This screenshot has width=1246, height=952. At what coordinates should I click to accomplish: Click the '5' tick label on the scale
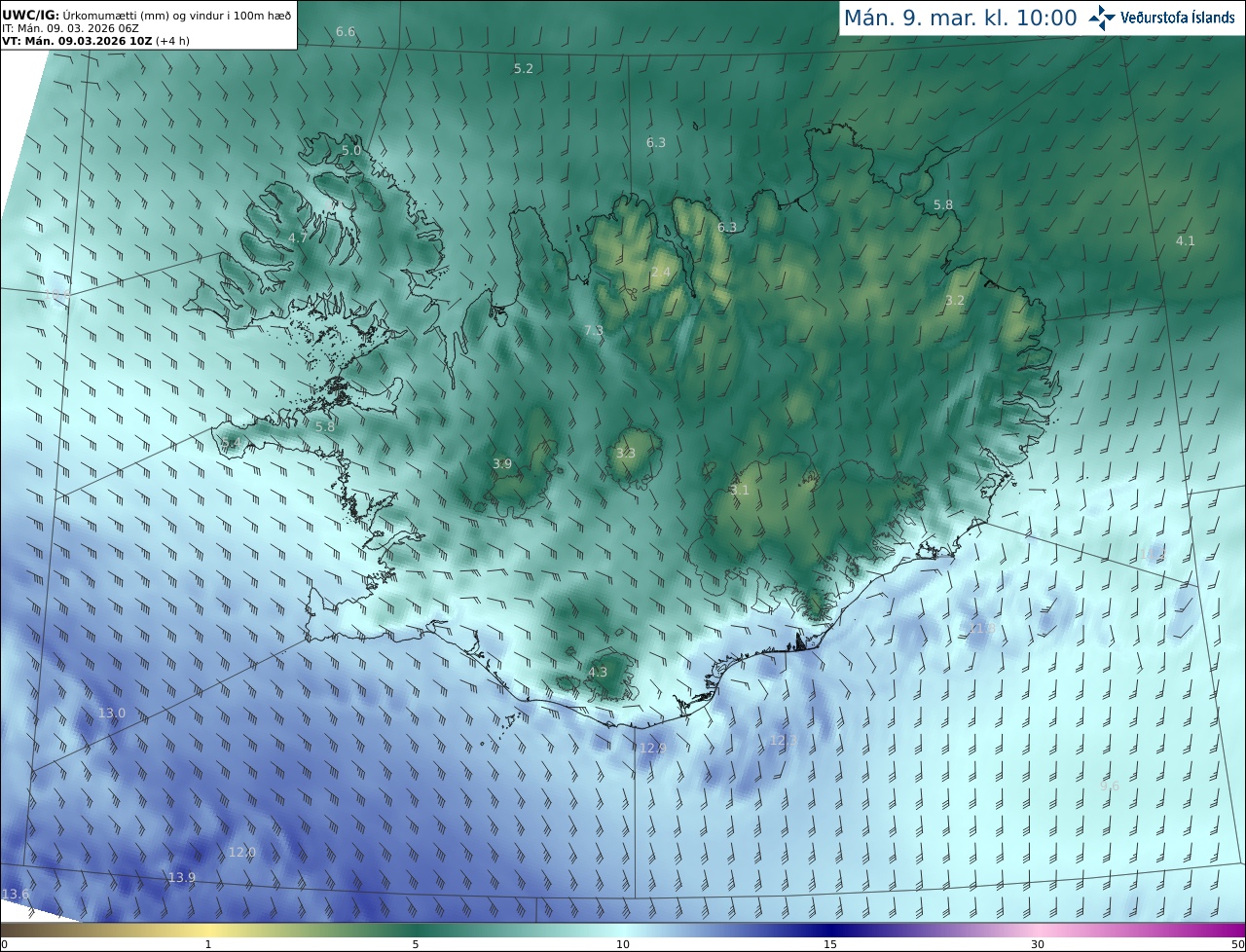416,944
